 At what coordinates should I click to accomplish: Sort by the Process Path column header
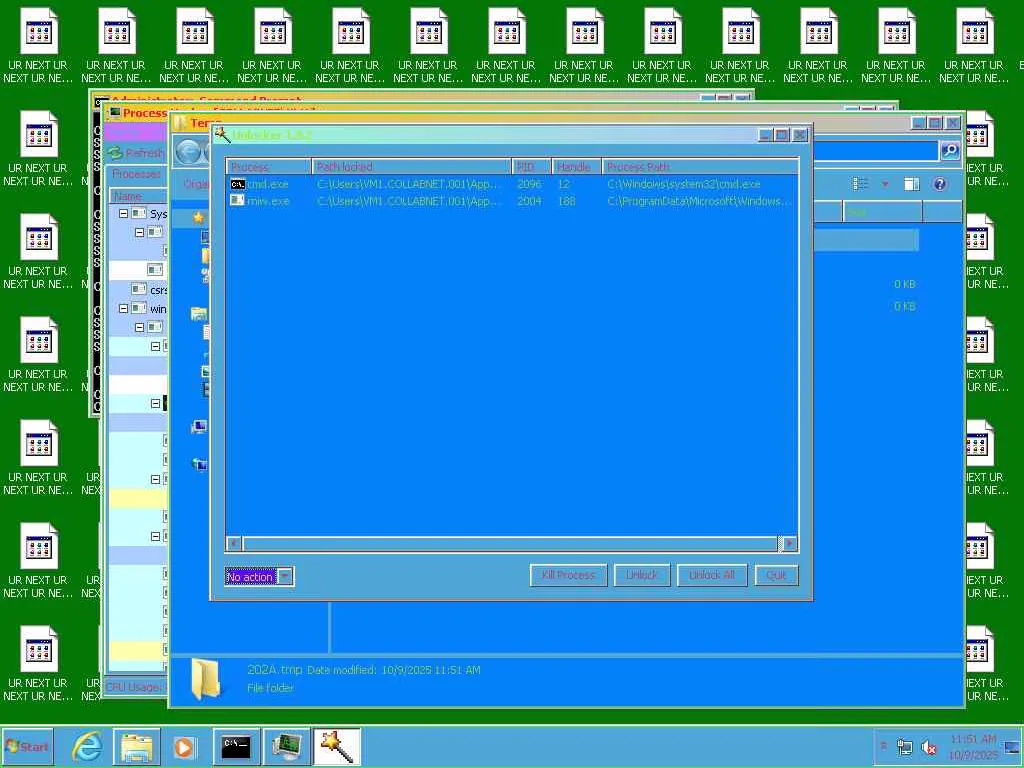tap(700, 167)
